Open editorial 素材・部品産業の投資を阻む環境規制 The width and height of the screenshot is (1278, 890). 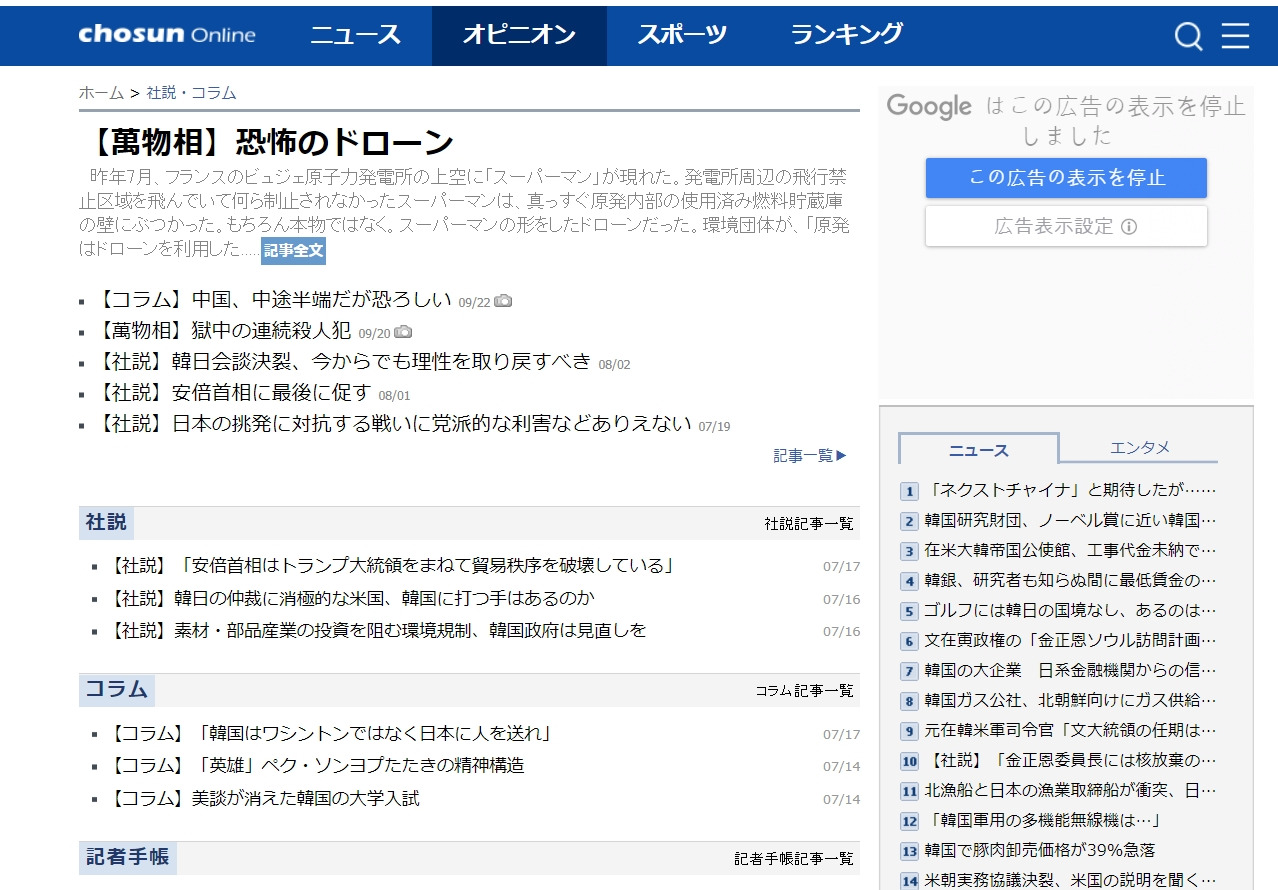coord(377,630)
